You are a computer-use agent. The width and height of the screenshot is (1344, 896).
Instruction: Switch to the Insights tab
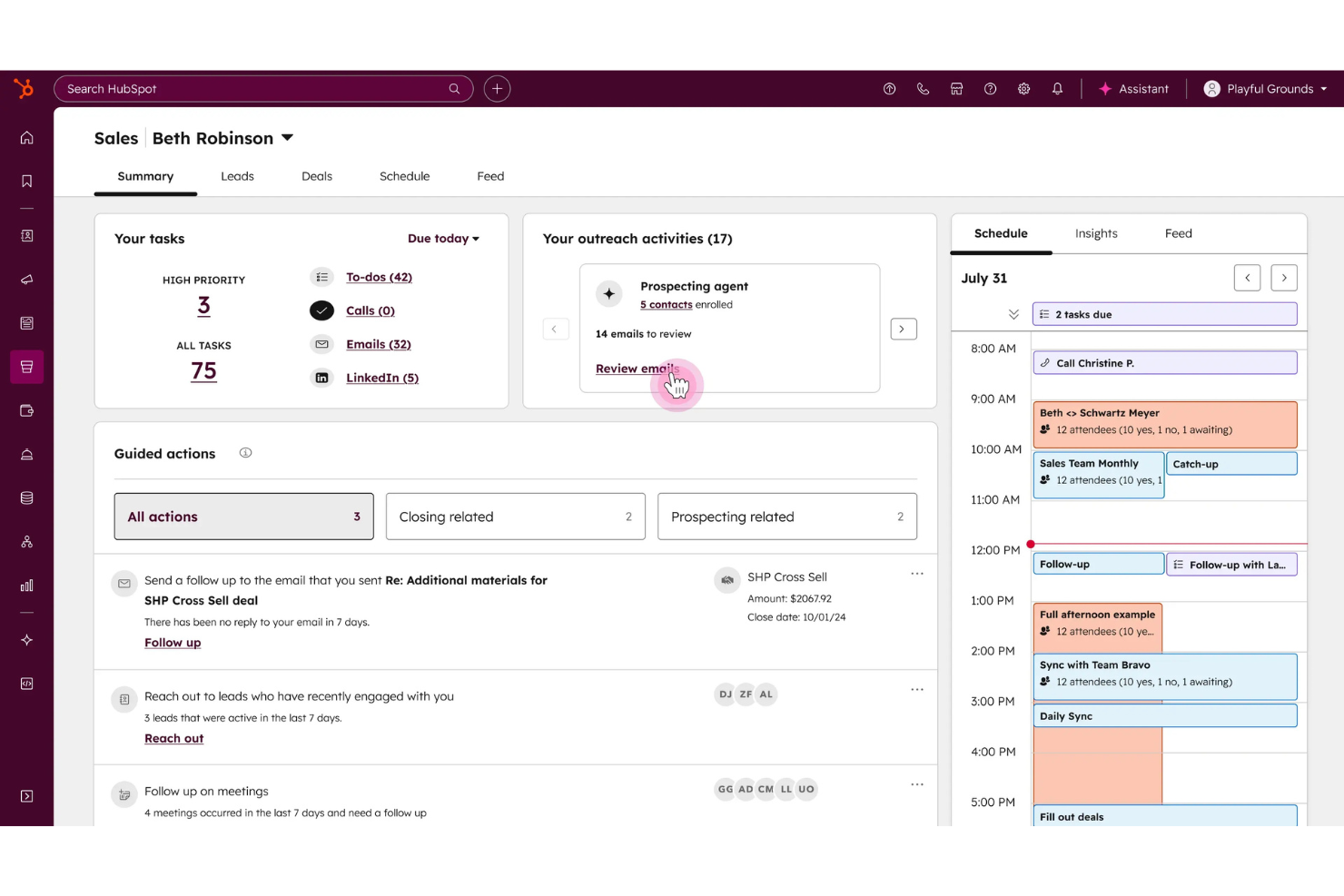(x=1096, y=233)
